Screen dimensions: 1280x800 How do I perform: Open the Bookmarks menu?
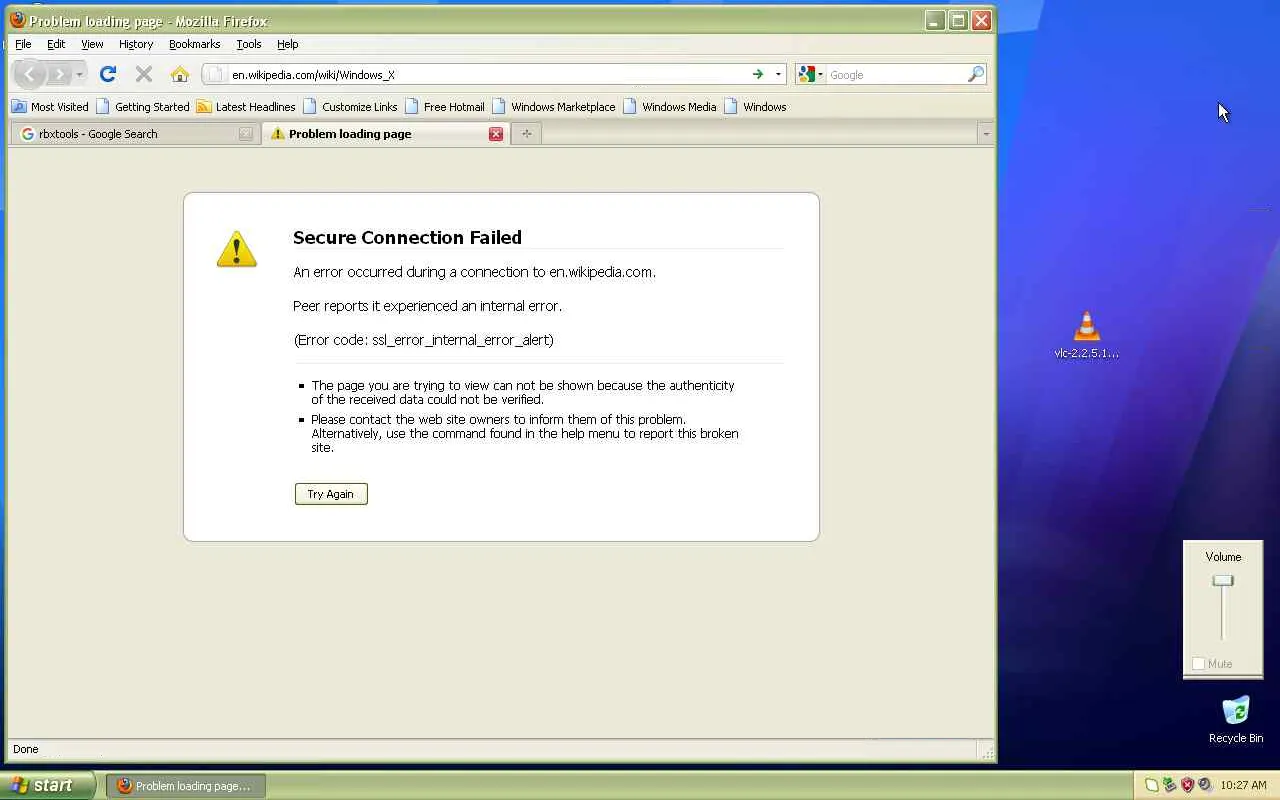194,44
